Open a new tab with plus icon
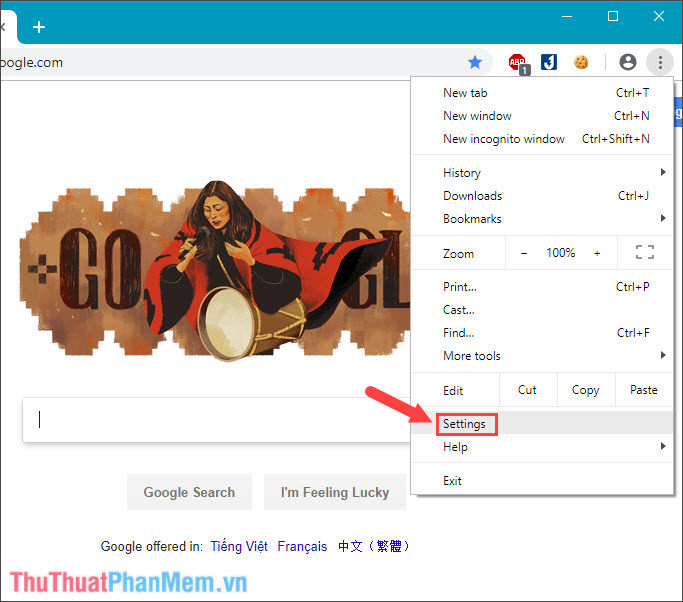The image size is (683, 602). click(39, 27)
